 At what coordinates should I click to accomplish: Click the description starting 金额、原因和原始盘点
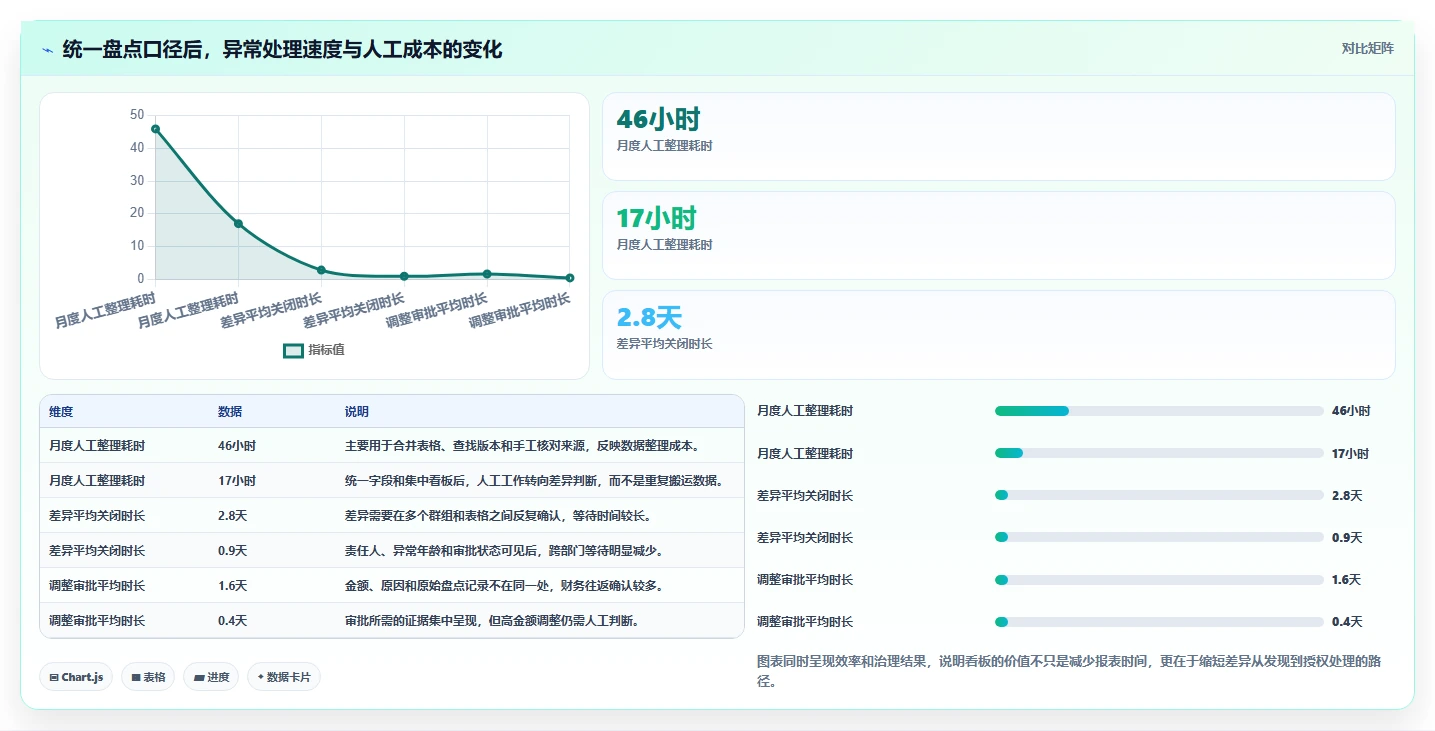tap(504, 586)
